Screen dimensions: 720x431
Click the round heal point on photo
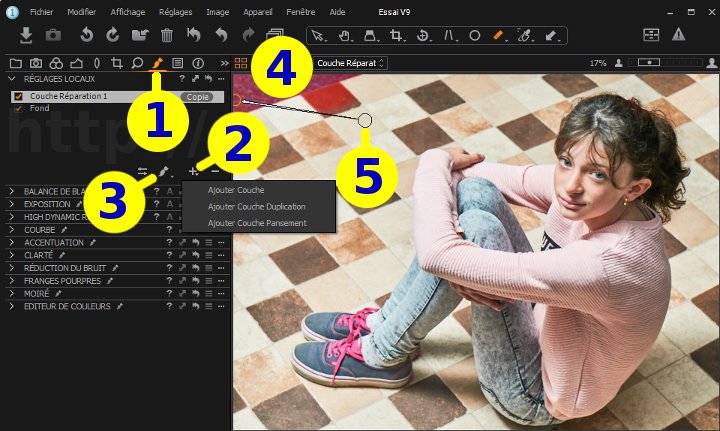[x=365, y=120]
